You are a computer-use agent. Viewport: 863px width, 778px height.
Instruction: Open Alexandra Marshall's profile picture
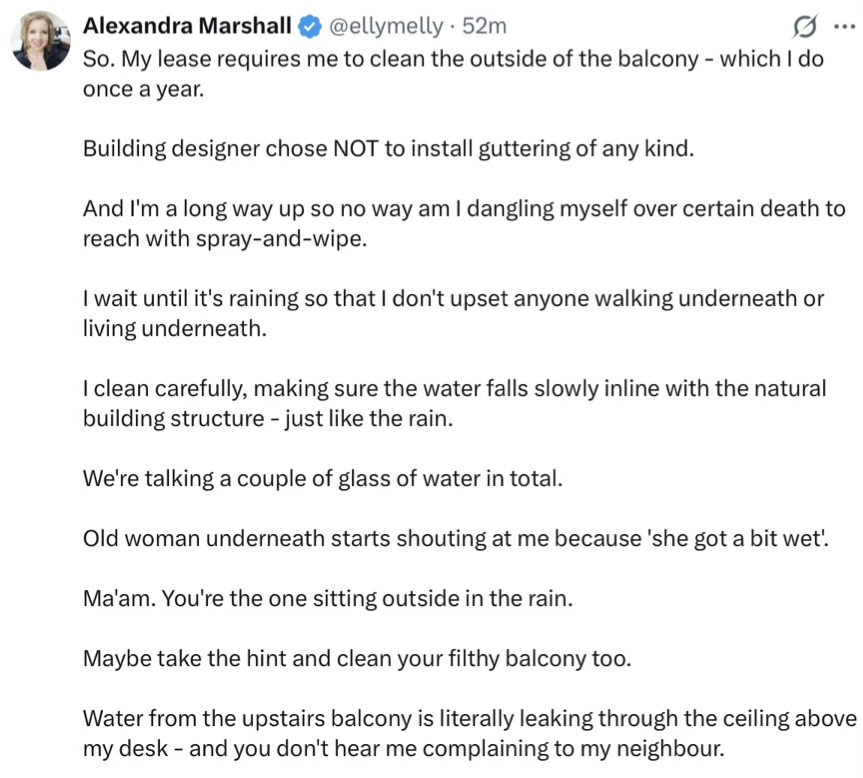pyautogui.click(x=39, y=41)
